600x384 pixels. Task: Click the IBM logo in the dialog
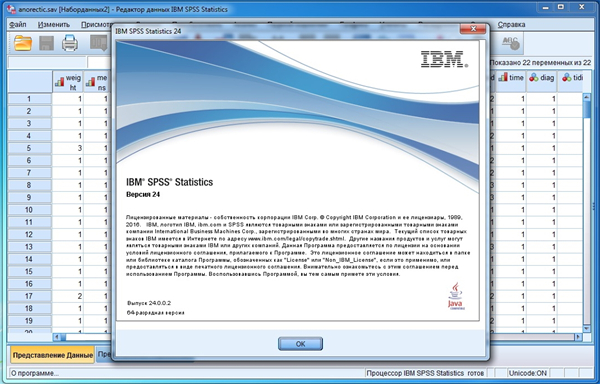[x=444, y=59]
